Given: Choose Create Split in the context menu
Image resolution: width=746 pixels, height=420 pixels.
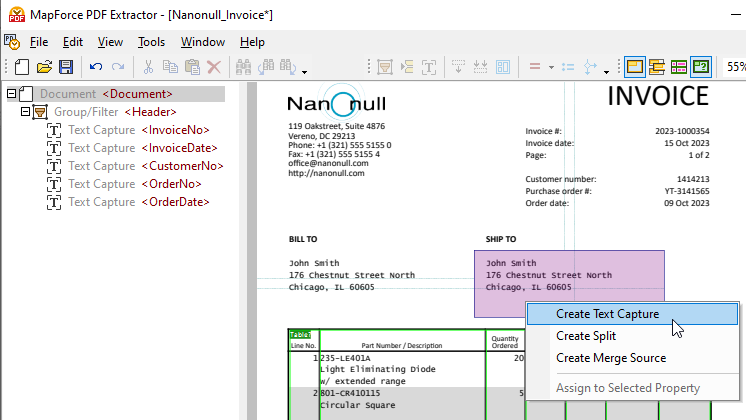Looking at the screenshot, I should [x=586, y=336].
